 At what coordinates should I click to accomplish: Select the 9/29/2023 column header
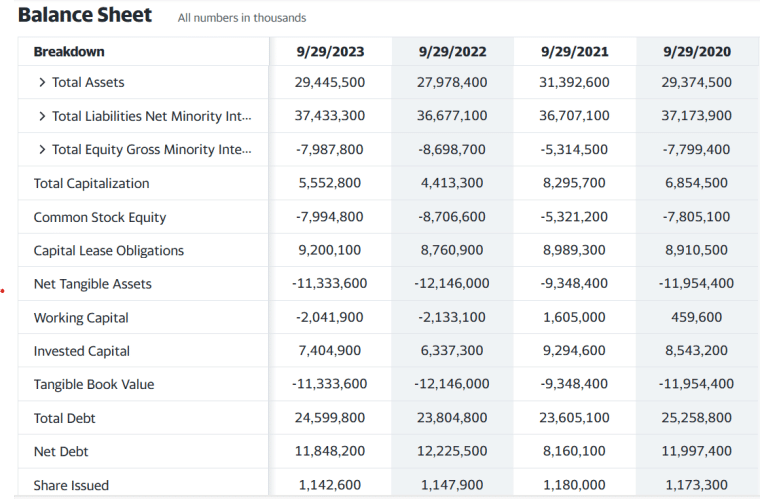330,52
